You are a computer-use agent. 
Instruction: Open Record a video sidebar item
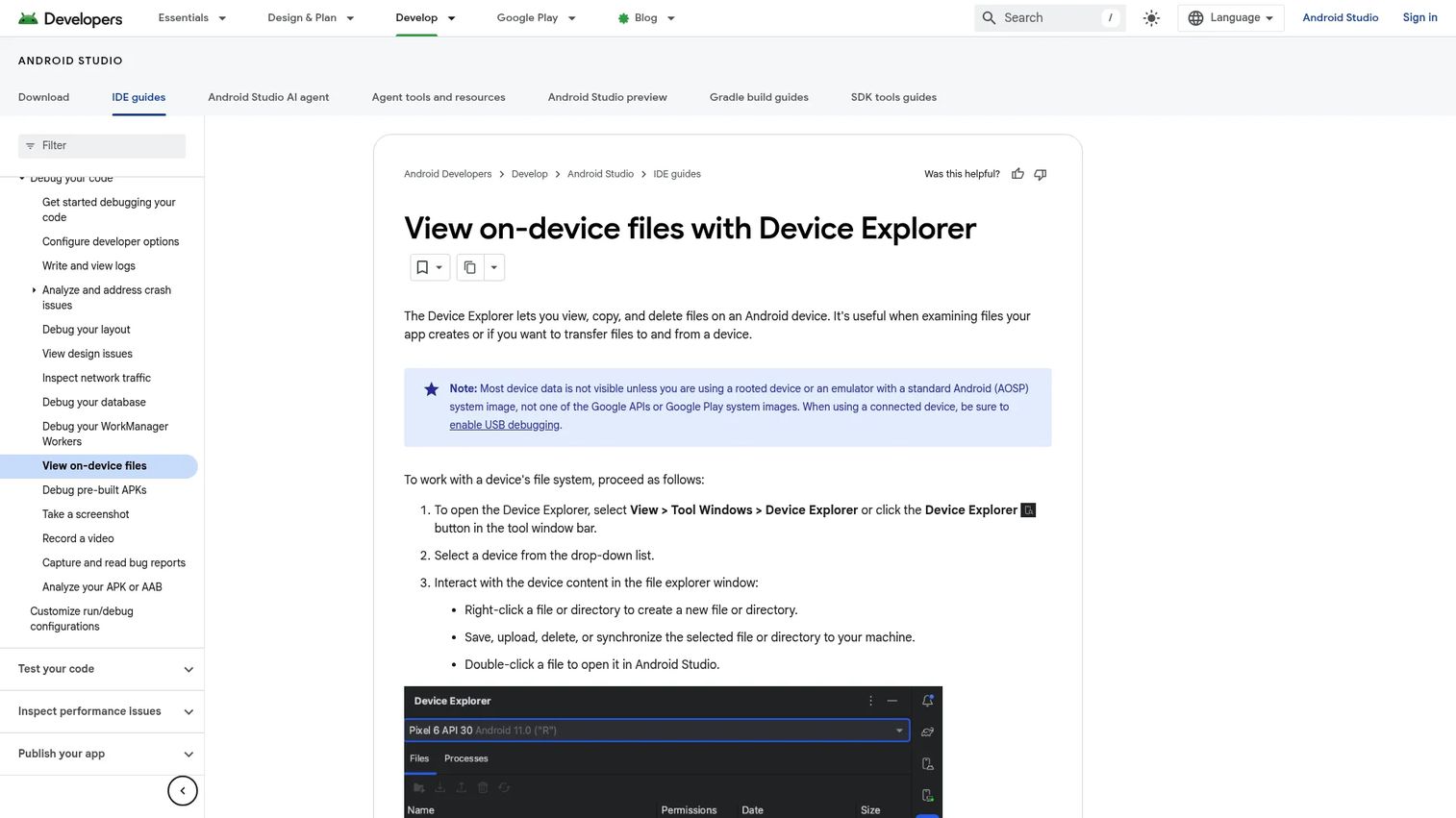pyautogui.click(x=78, y=539)
